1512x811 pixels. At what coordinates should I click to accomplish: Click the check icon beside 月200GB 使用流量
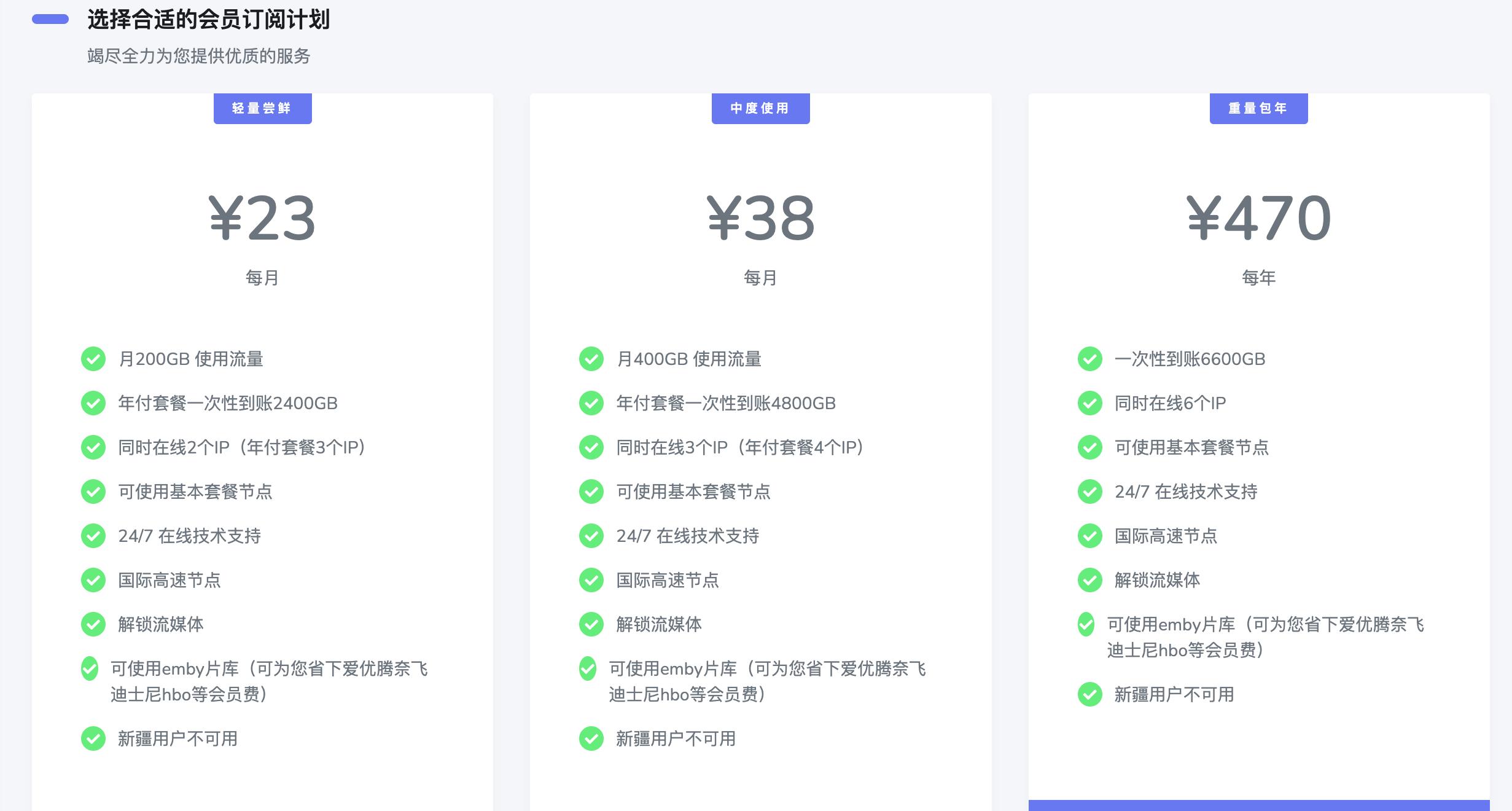click(x=93, y=359)
